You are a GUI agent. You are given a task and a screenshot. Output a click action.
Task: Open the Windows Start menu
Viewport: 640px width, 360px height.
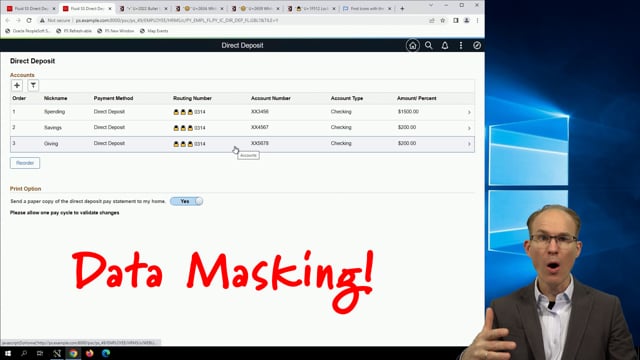(x=8, y=353)
